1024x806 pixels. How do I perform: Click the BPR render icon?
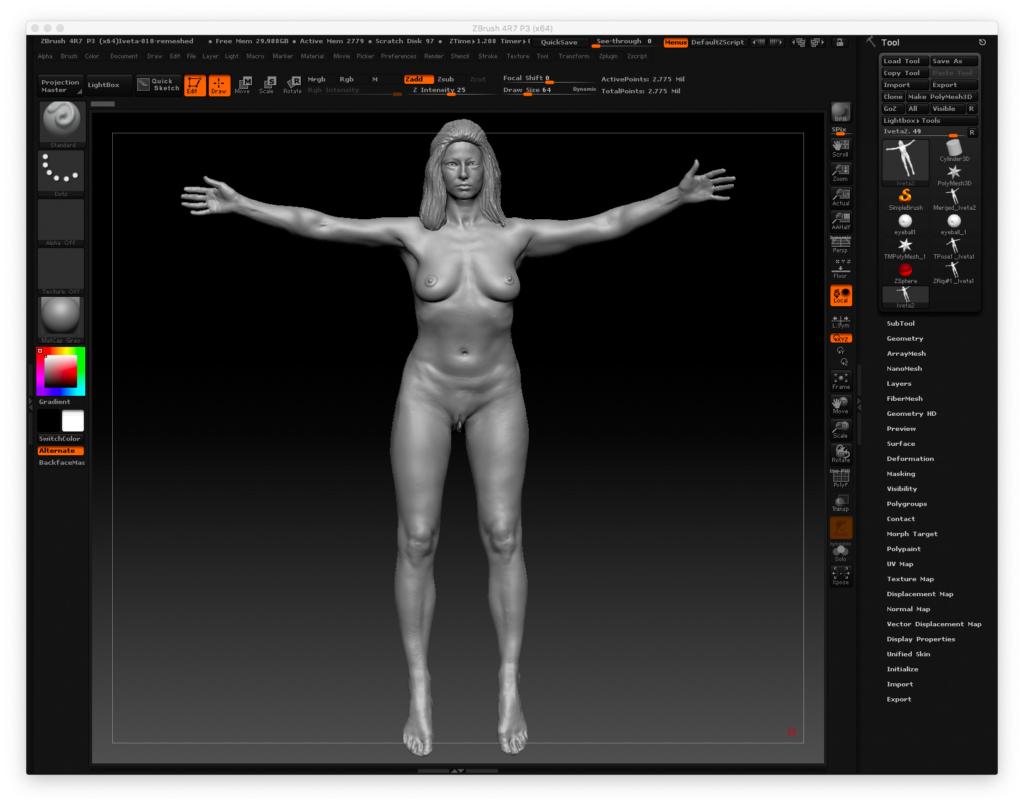click(840, 113)
